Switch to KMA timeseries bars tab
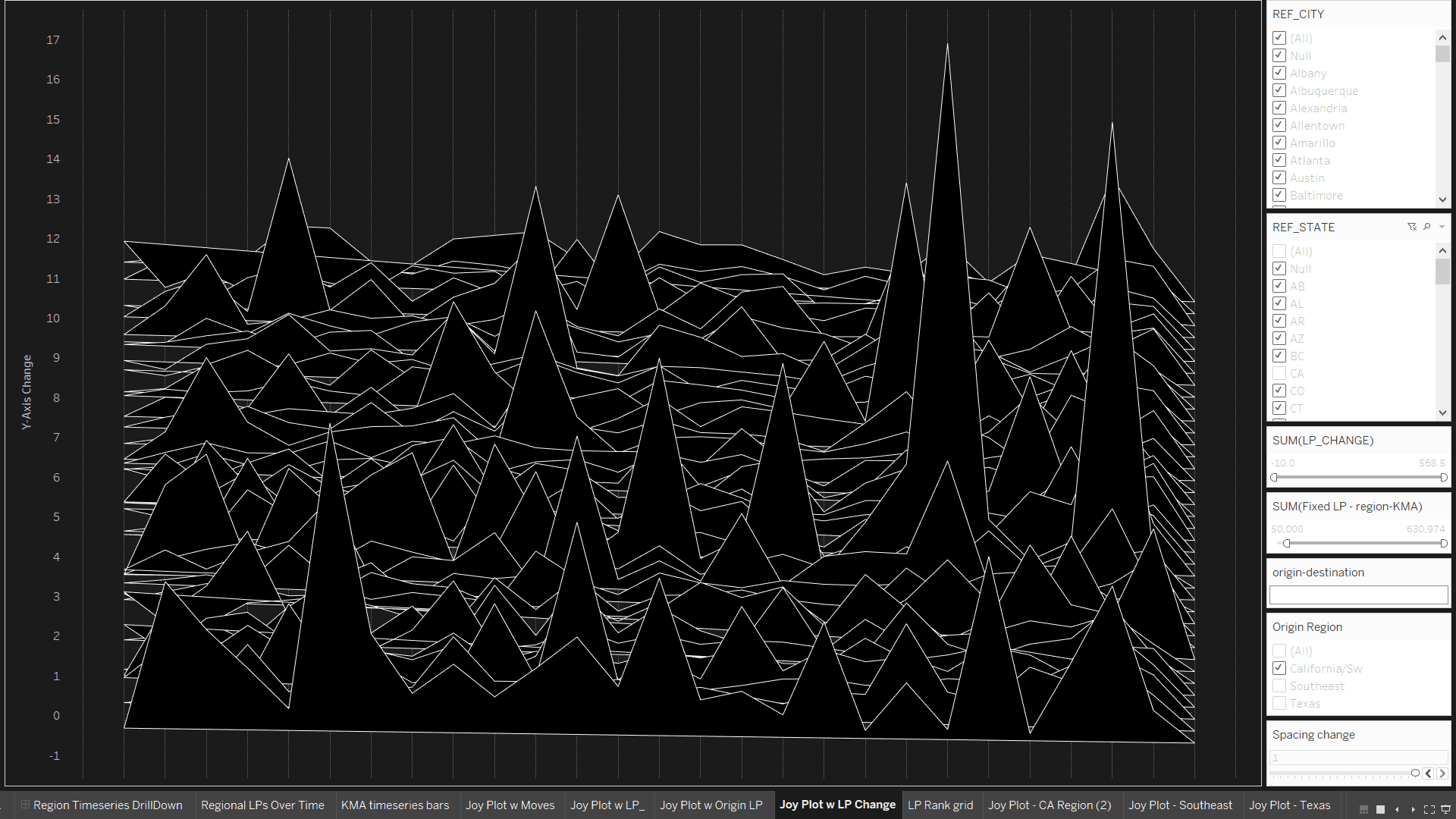Screen dimensions: 1456x819 coord(395,805)
